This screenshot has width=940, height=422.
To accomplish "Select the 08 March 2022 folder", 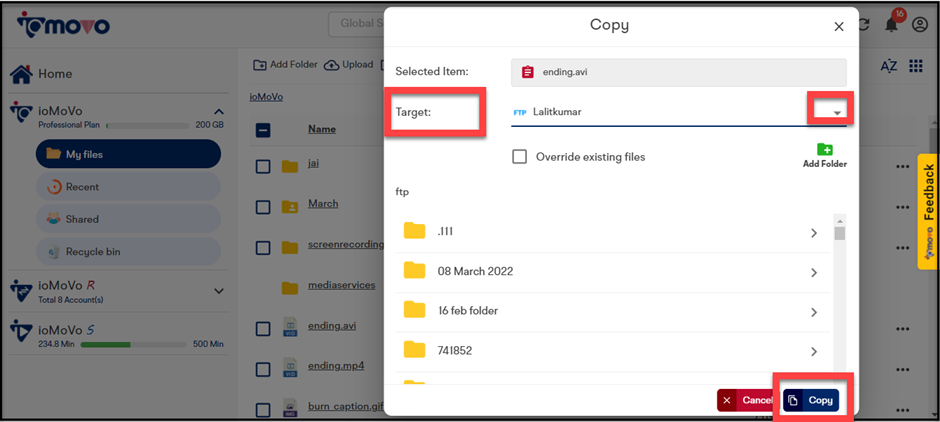I will pyautogui.click(x=613, y=272).
